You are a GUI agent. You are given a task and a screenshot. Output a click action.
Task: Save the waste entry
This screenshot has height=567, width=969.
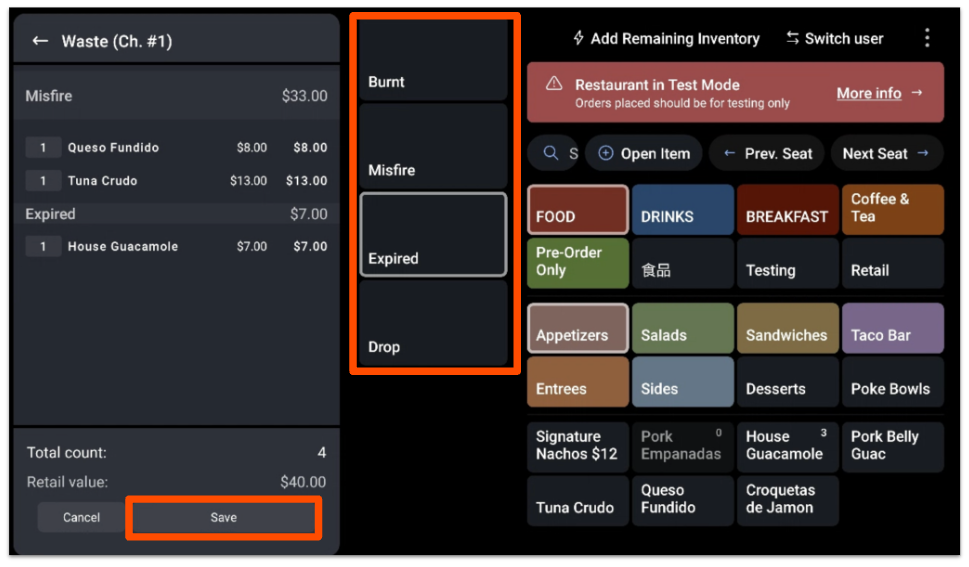tap(223, 517)
